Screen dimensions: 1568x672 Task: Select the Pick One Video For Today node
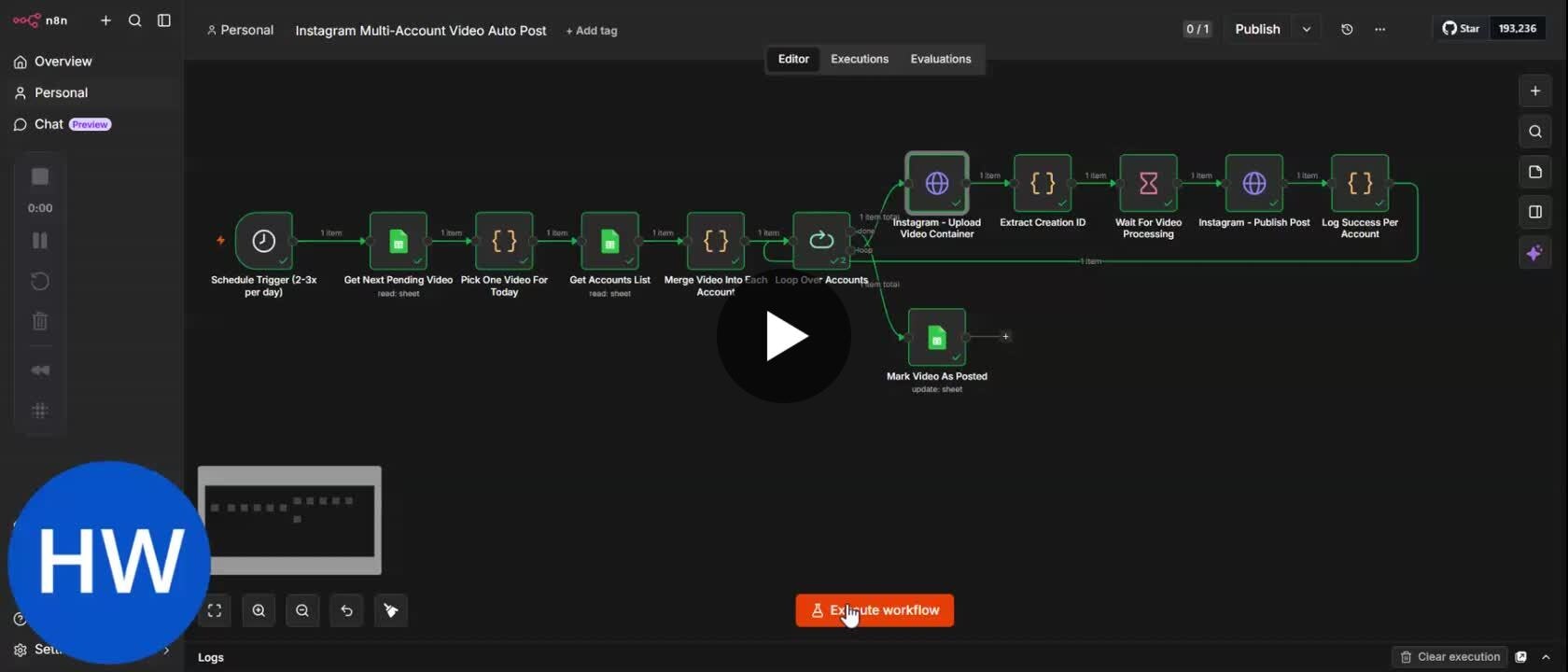point(504,241)
